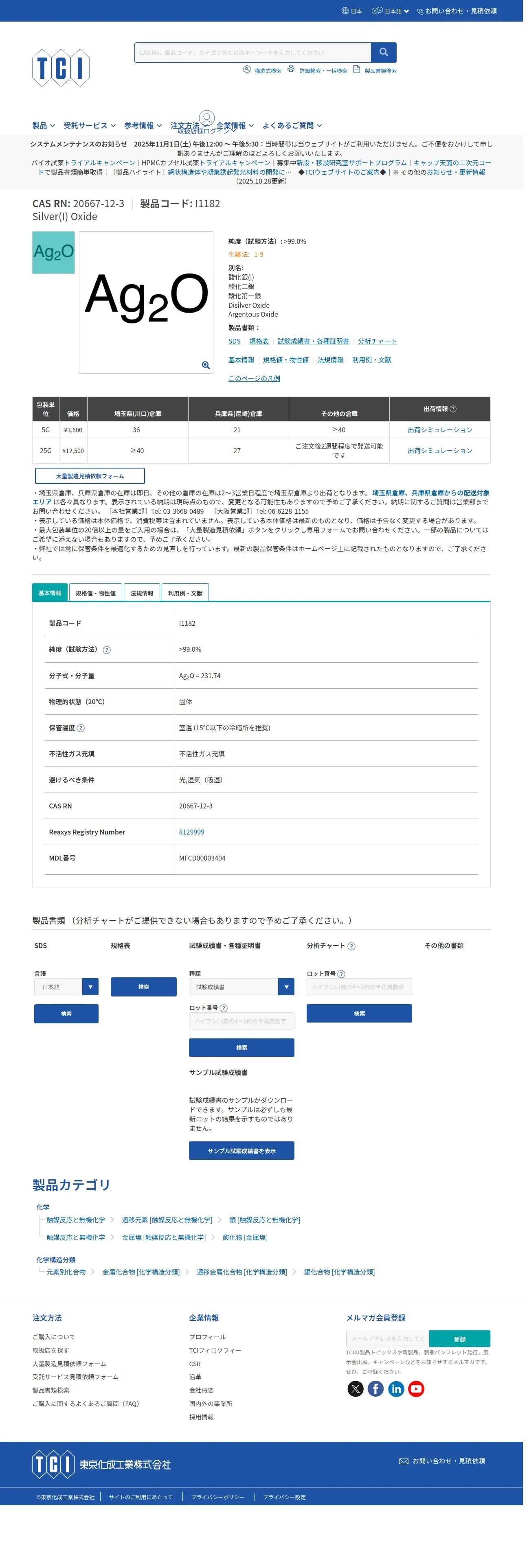
Task: Switch to the 基本情報 tab
Action: [50, 593]
